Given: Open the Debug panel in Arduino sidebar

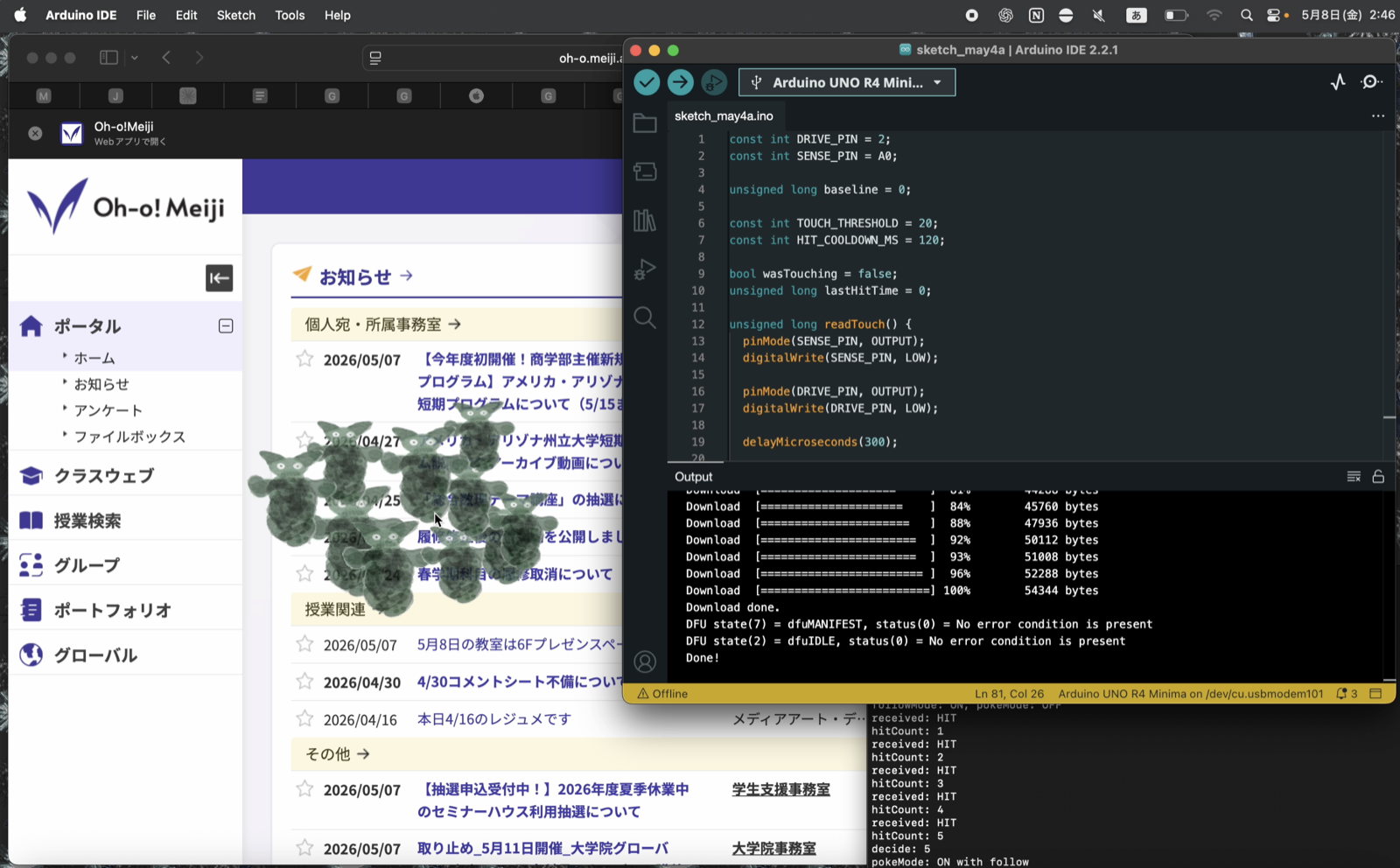Looking at the screenshot, I should [645, 269].
